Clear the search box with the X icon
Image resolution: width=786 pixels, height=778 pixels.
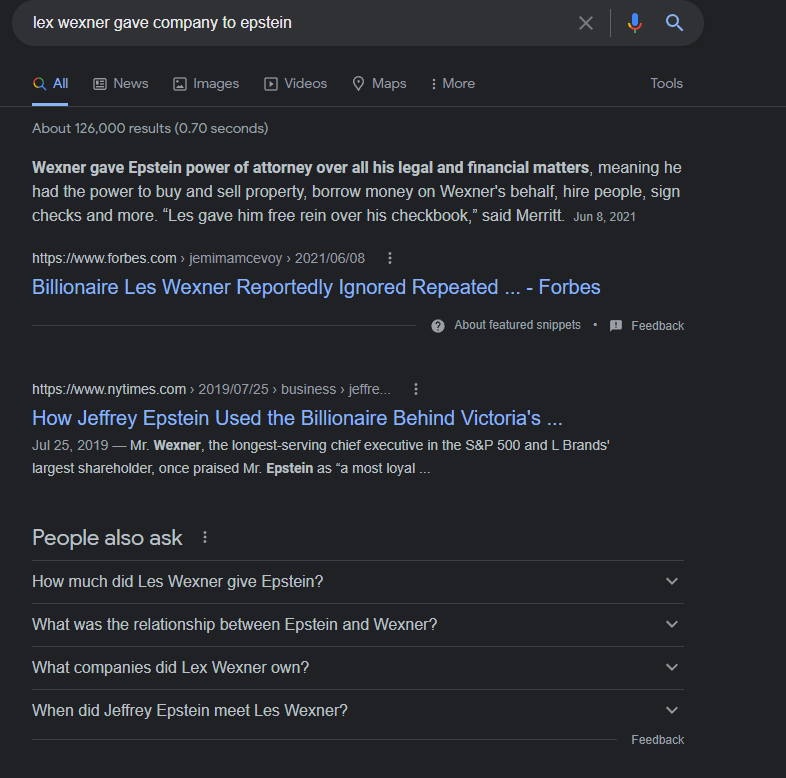585,23
